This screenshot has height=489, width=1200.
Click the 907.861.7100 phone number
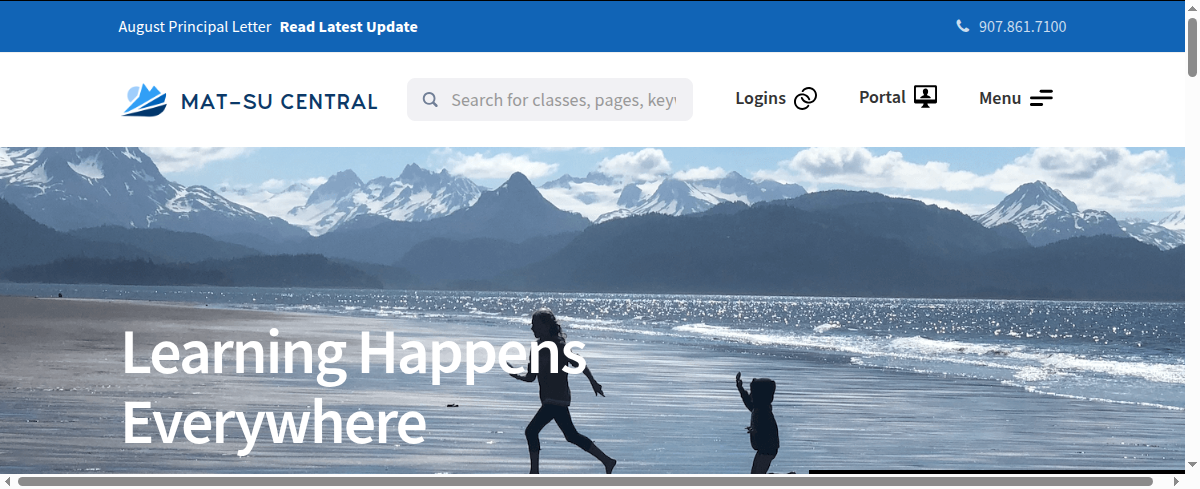[1022, 27]
